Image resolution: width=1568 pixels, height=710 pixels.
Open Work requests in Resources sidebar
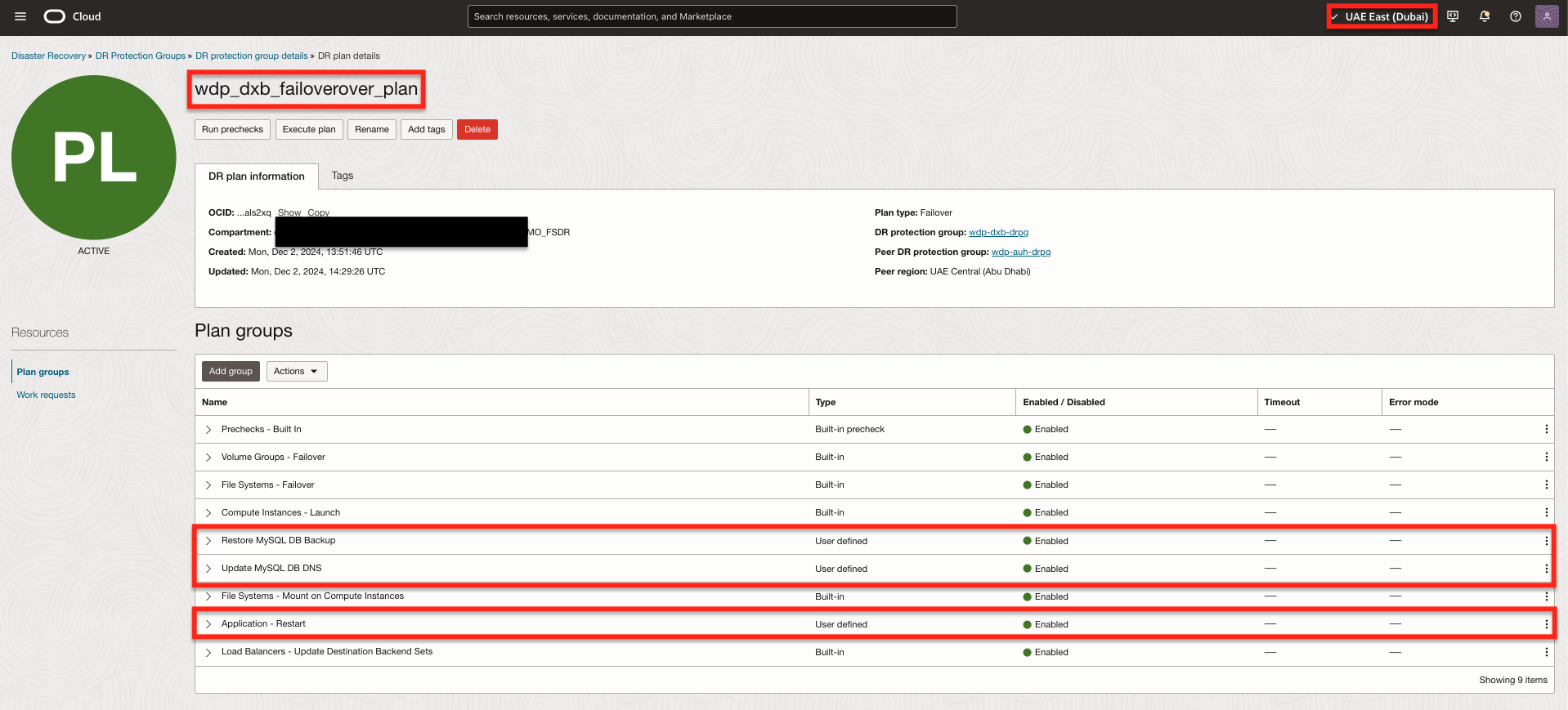pos(46,395)
